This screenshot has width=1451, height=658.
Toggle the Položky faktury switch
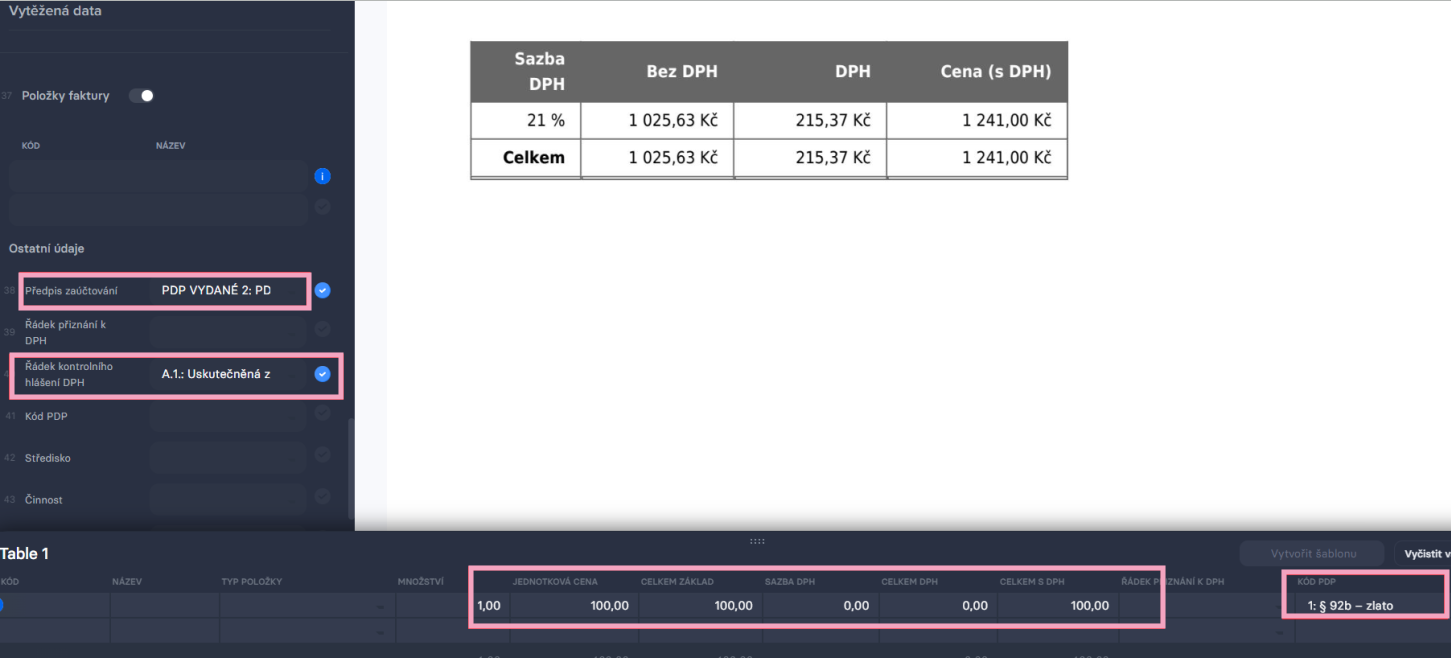[142, 96]
